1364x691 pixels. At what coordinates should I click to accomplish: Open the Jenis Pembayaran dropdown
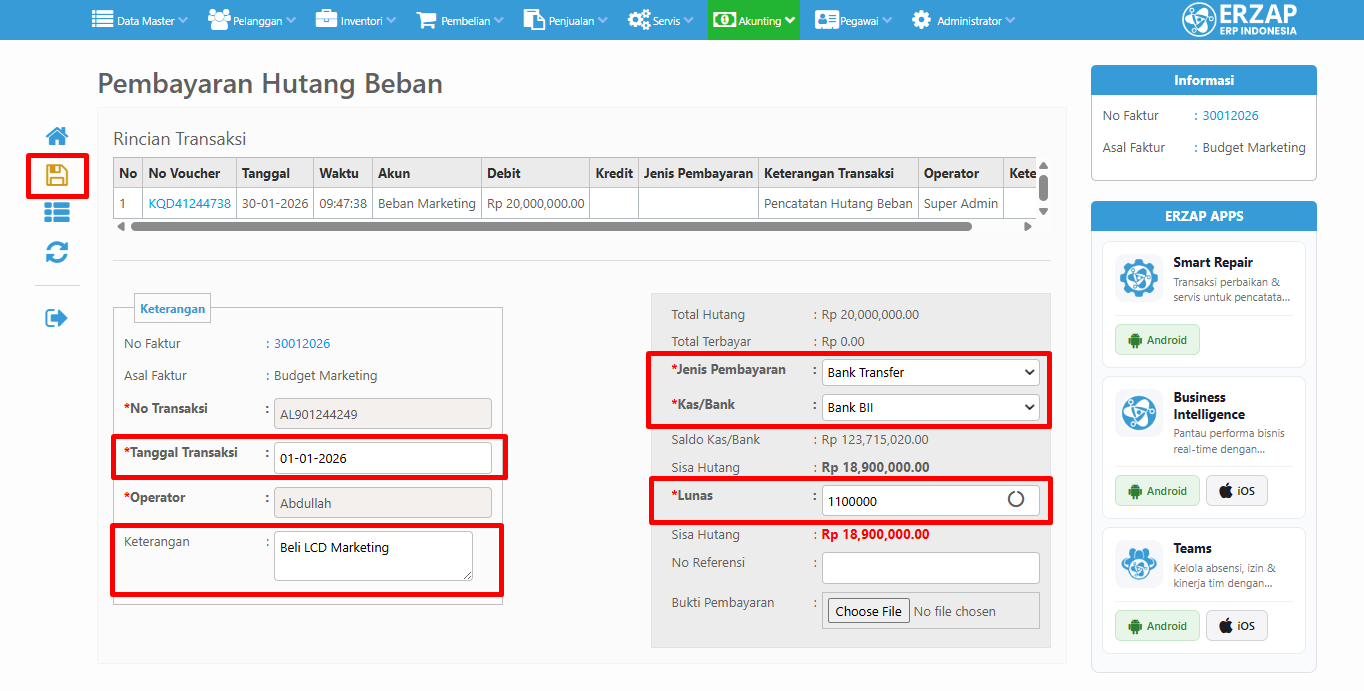click(930, 372)
